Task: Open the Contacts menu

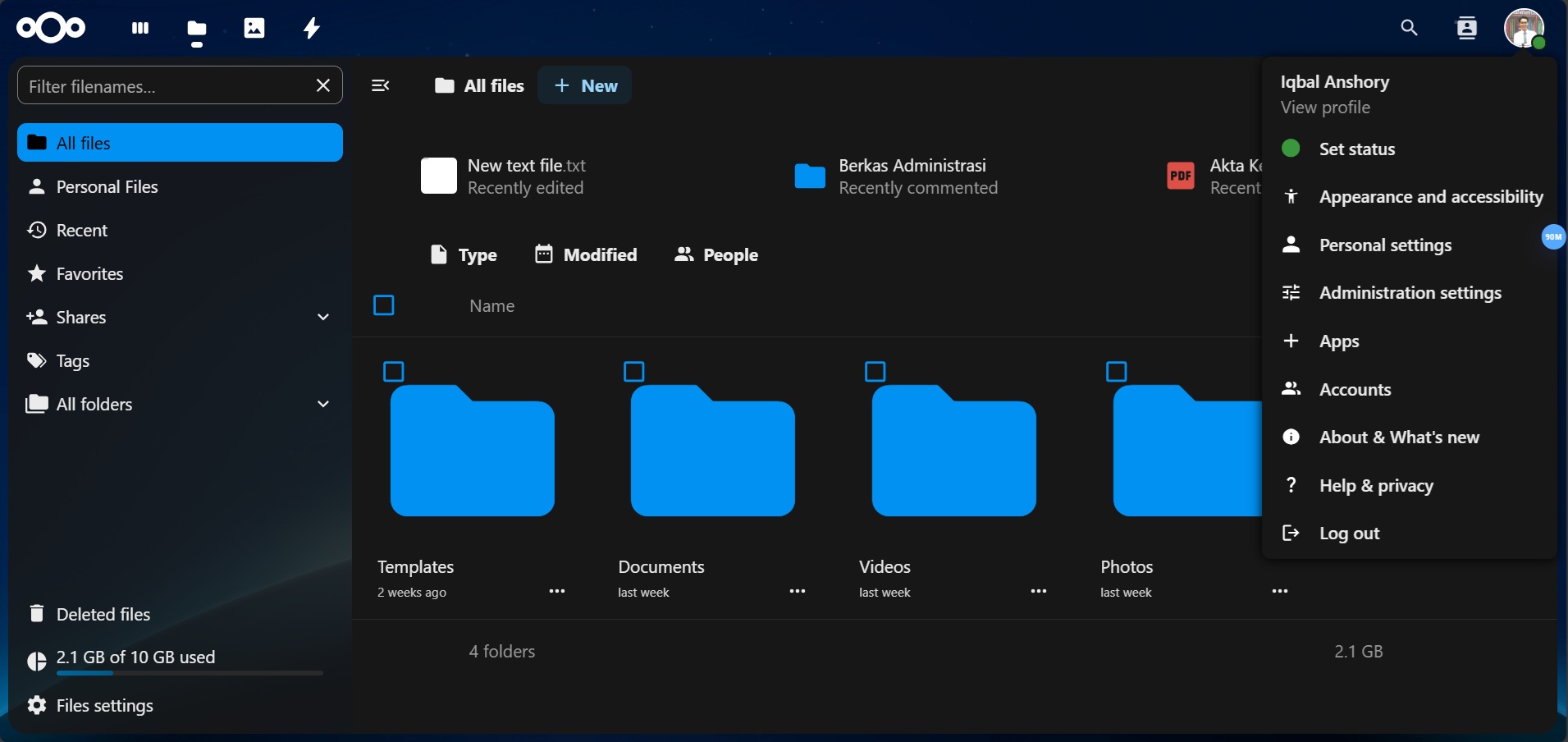Action: point(1467,28)
